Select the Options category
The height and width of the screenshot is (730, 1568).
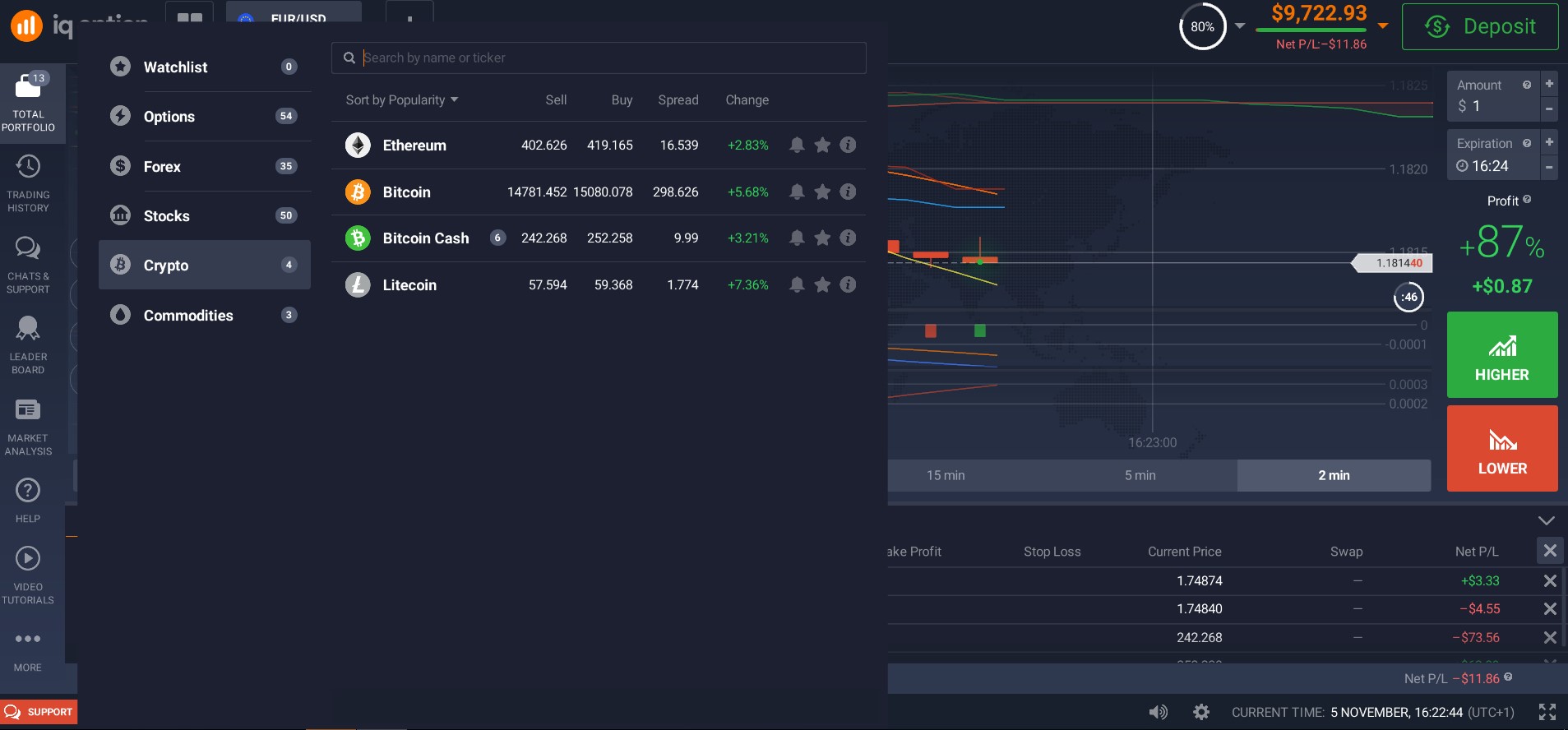(x=205, y=116)
